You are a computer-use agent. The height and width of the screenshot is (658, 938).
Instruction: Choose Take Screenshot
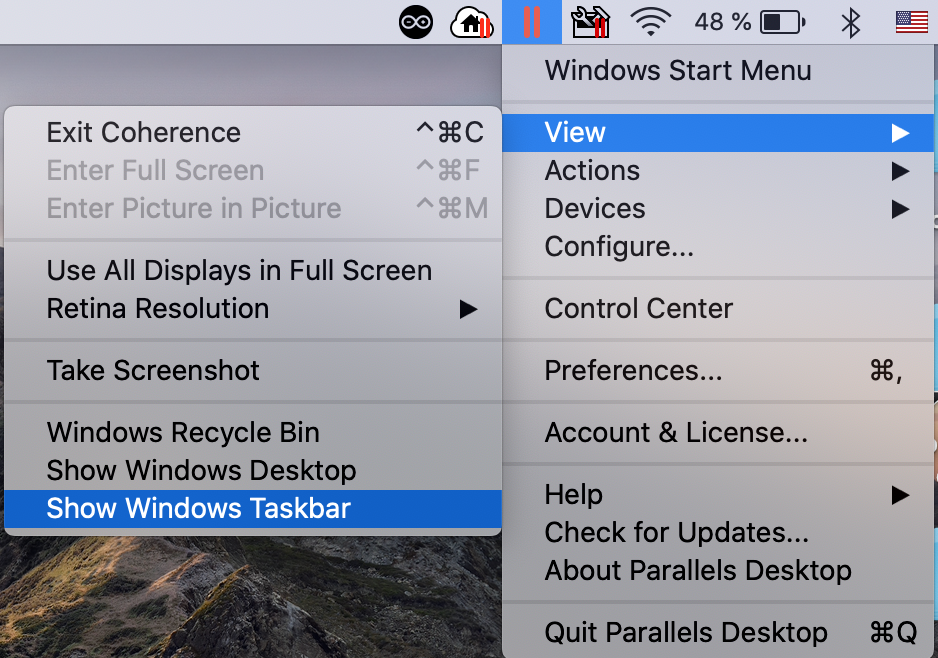[253, 371]
